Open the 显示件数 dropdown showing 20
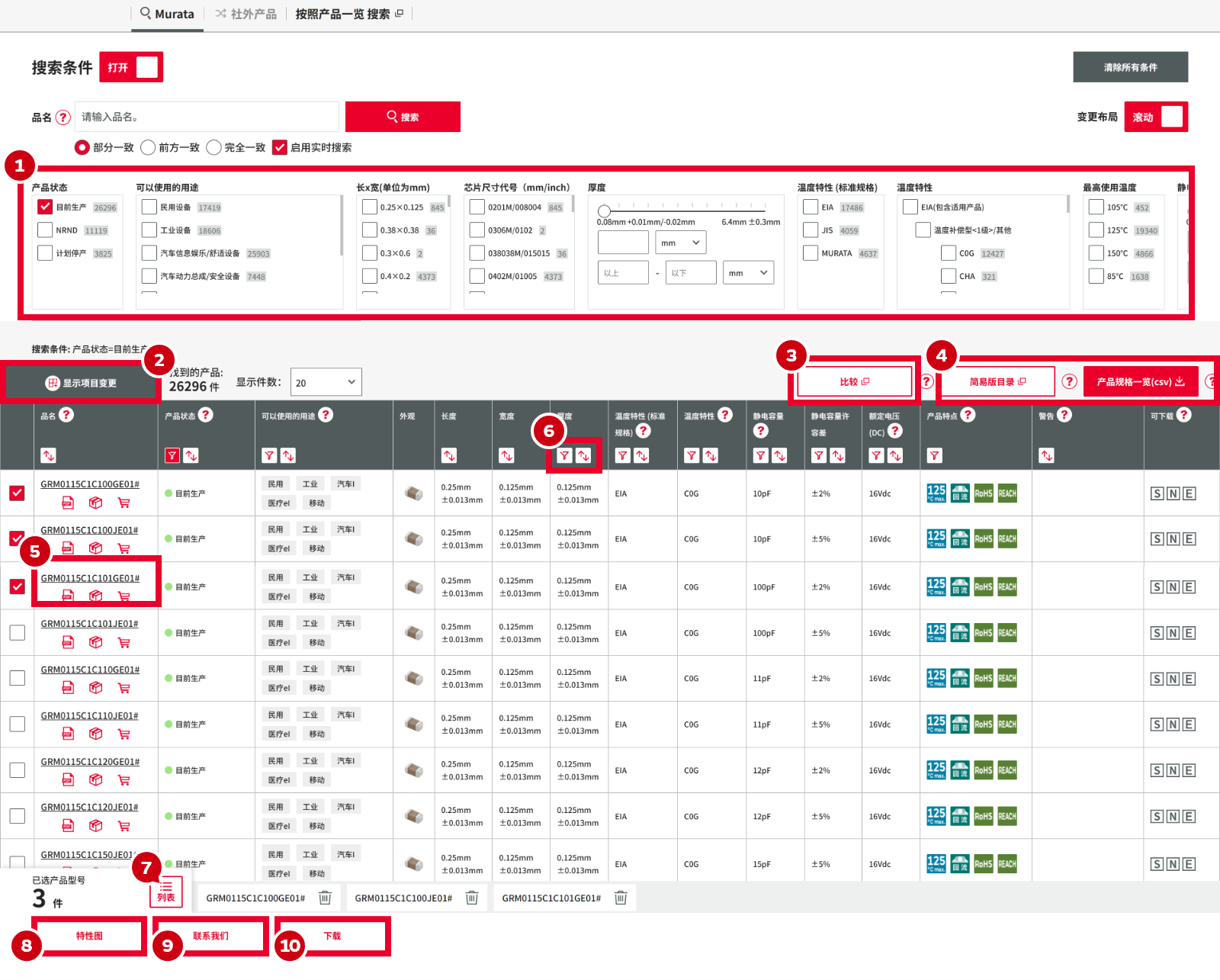1220x980 pixels. (x=327, y=382)
